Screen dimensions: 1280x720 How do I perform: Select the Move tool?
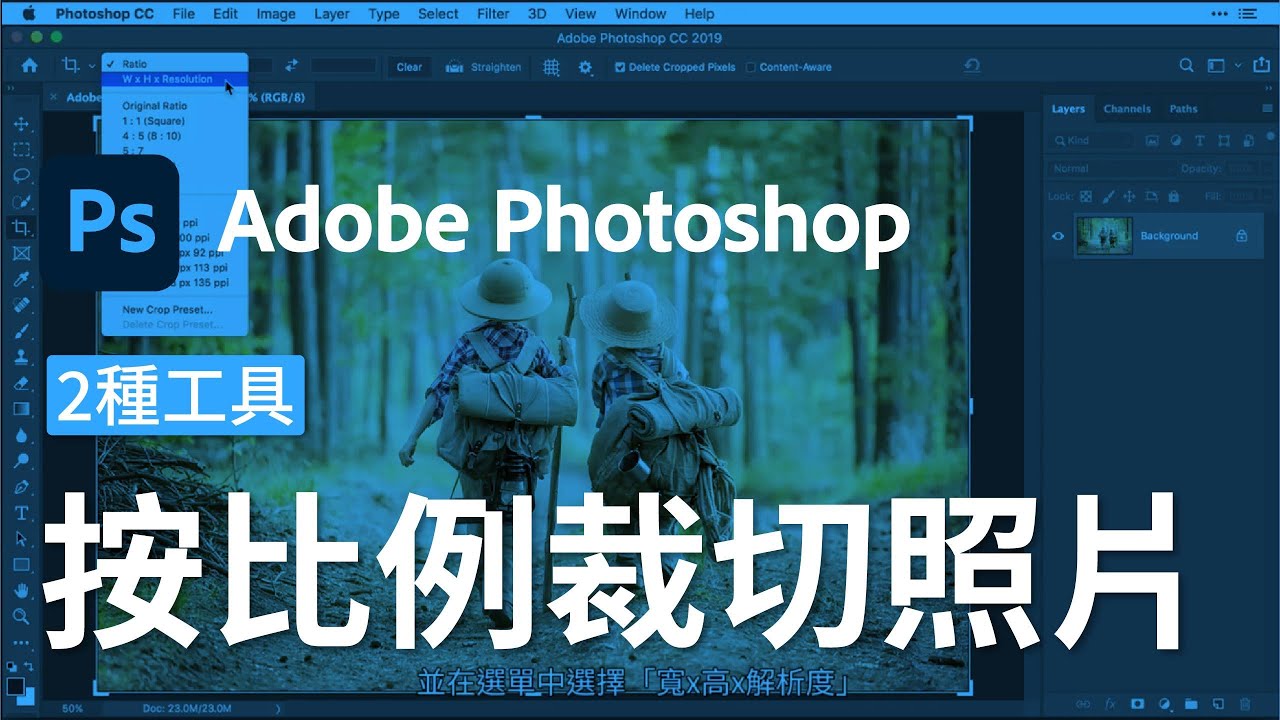[x=21, y=125]
